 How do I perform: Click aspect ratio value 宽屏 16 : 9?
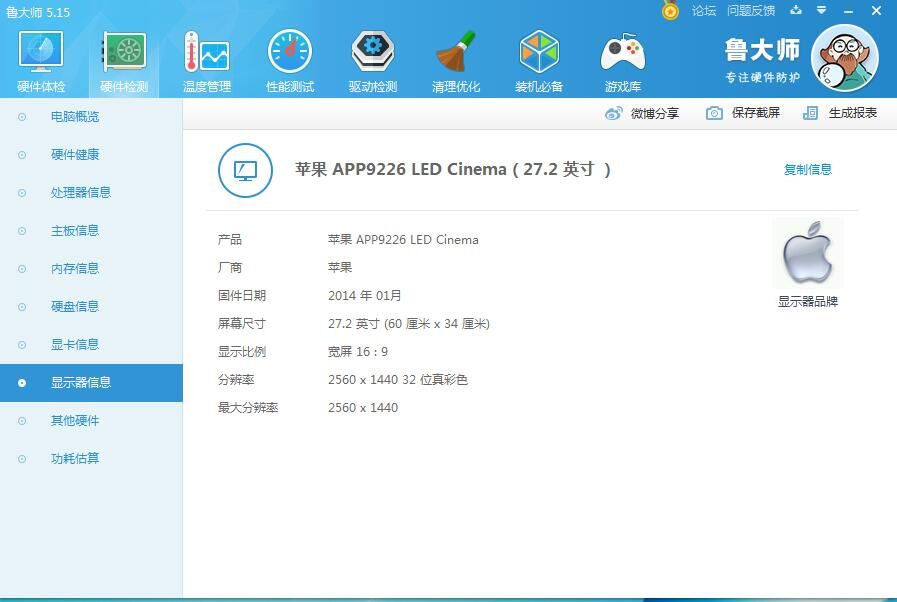tap(358, 352)
